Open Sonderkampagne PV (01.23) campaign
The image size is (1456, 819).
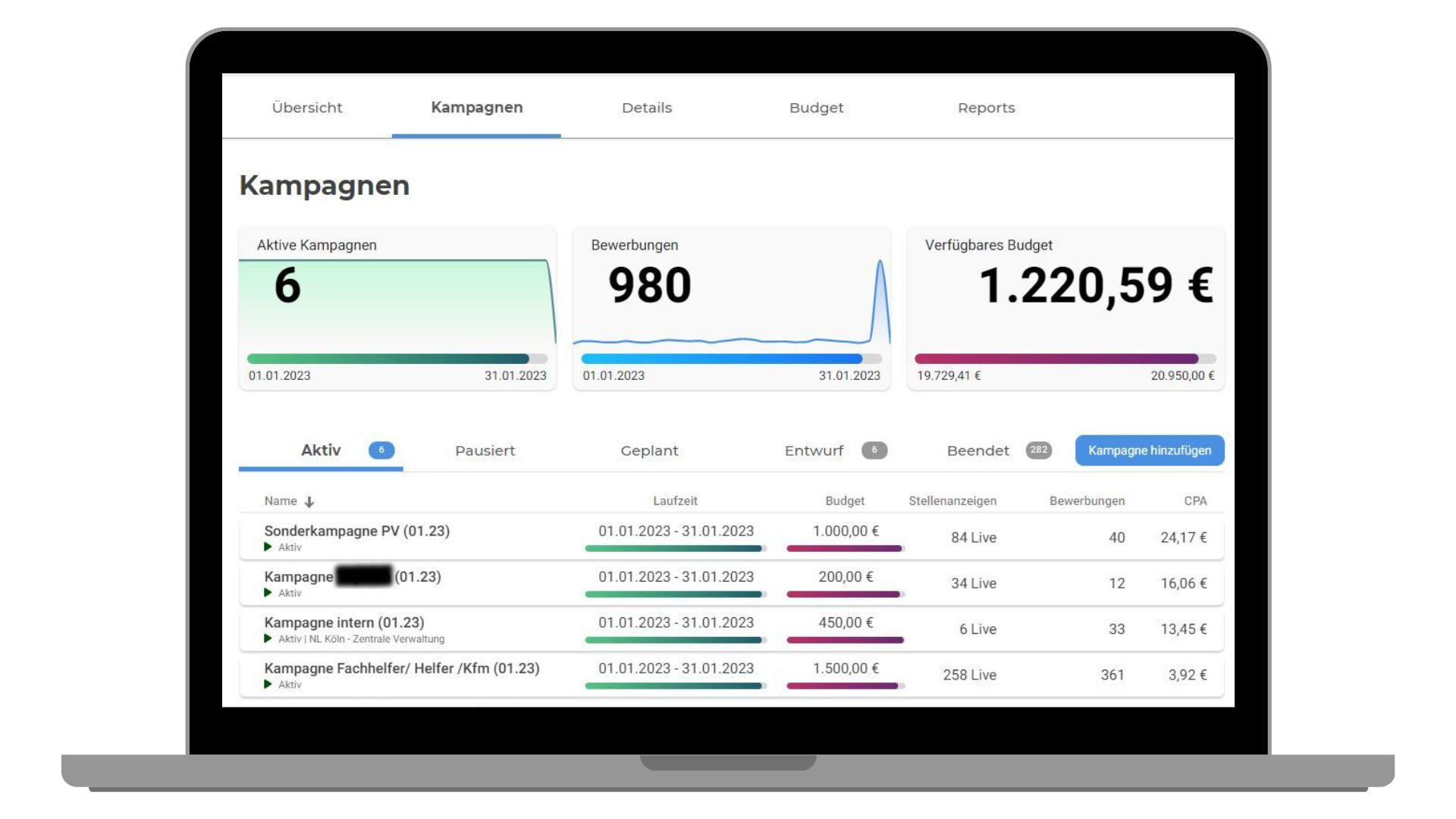(x=356, y=531)
